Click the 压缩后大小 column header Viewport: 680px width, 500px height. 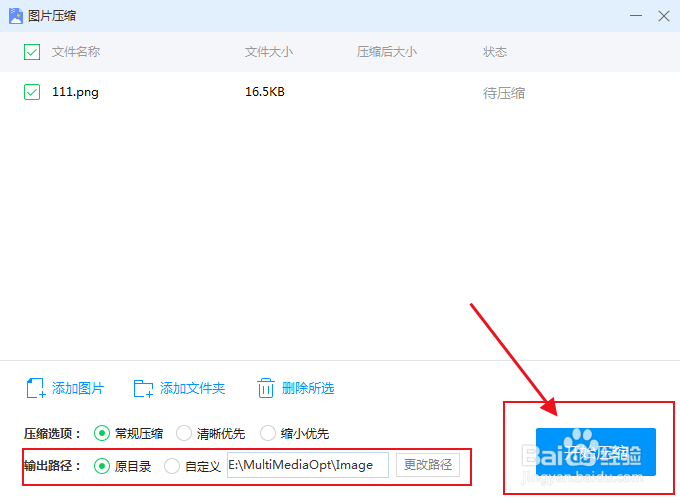tap(387, 52)
